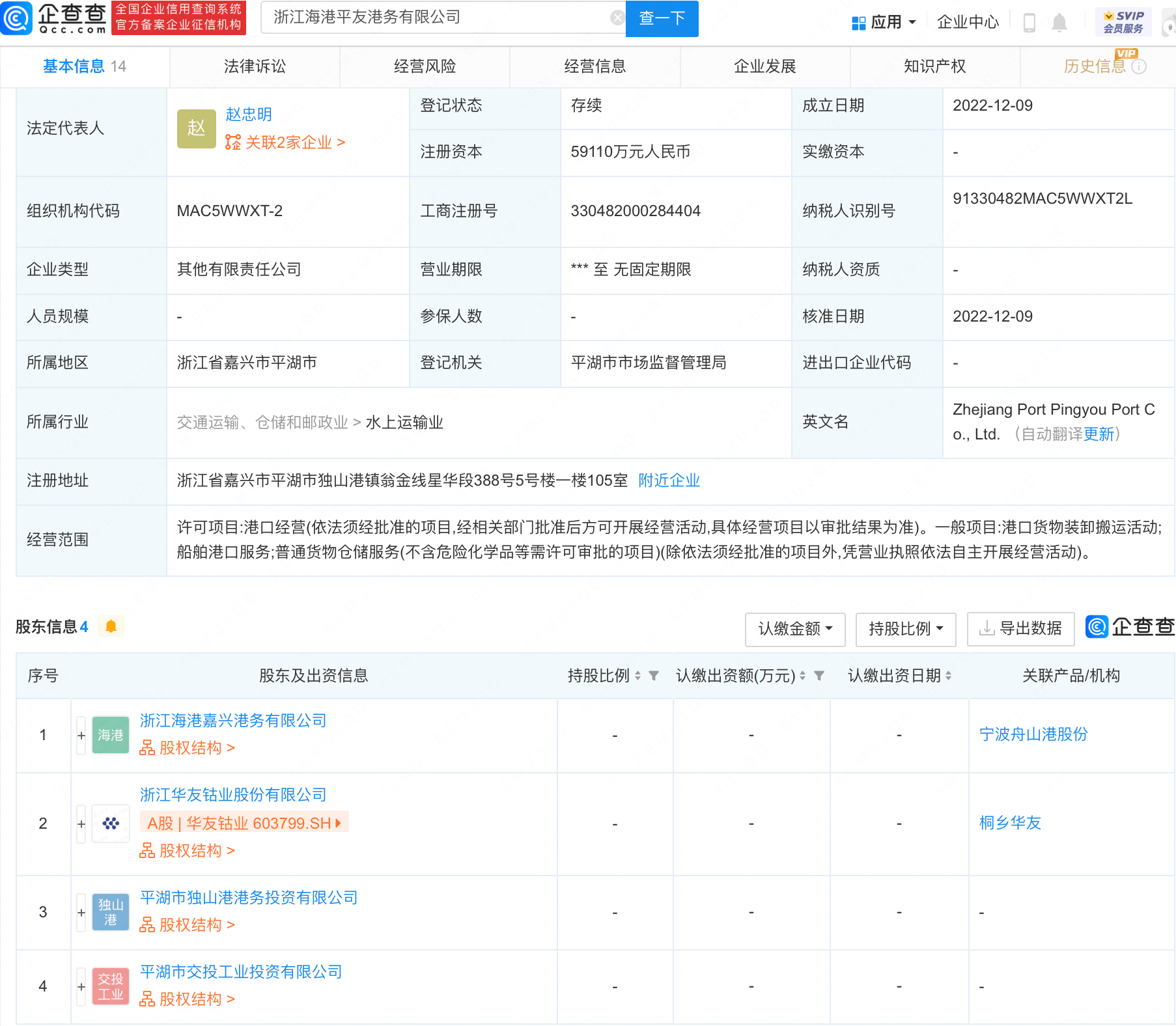Sort by 认缴出资日期 column arrows

point(948,676)
